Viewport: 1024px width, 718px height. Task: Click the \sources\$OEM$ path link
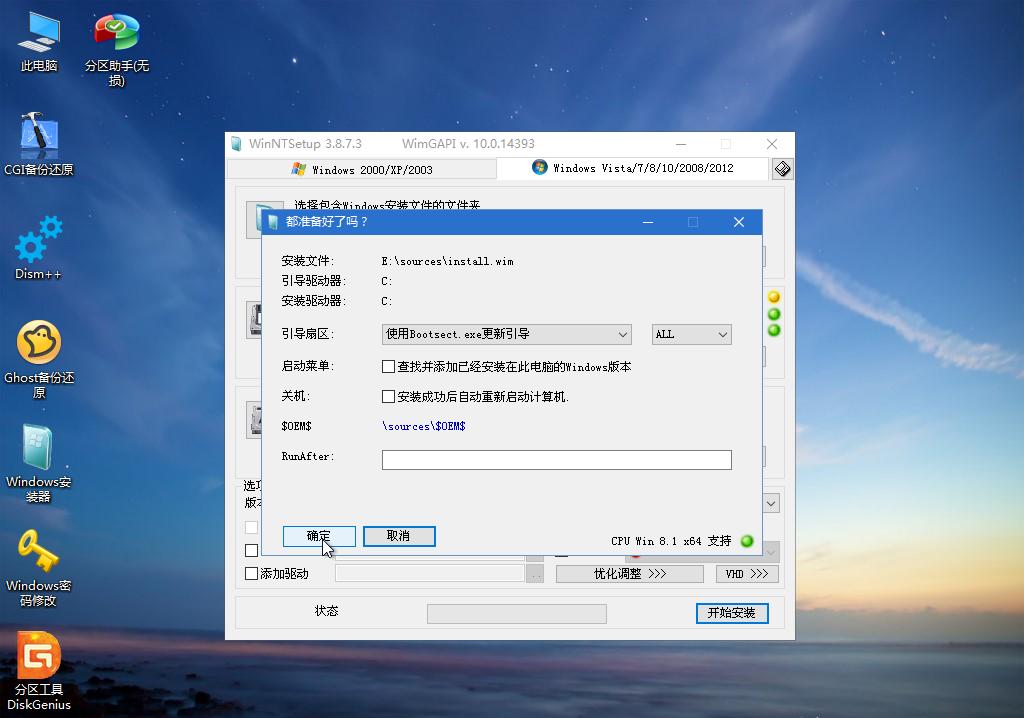(424, 426)
